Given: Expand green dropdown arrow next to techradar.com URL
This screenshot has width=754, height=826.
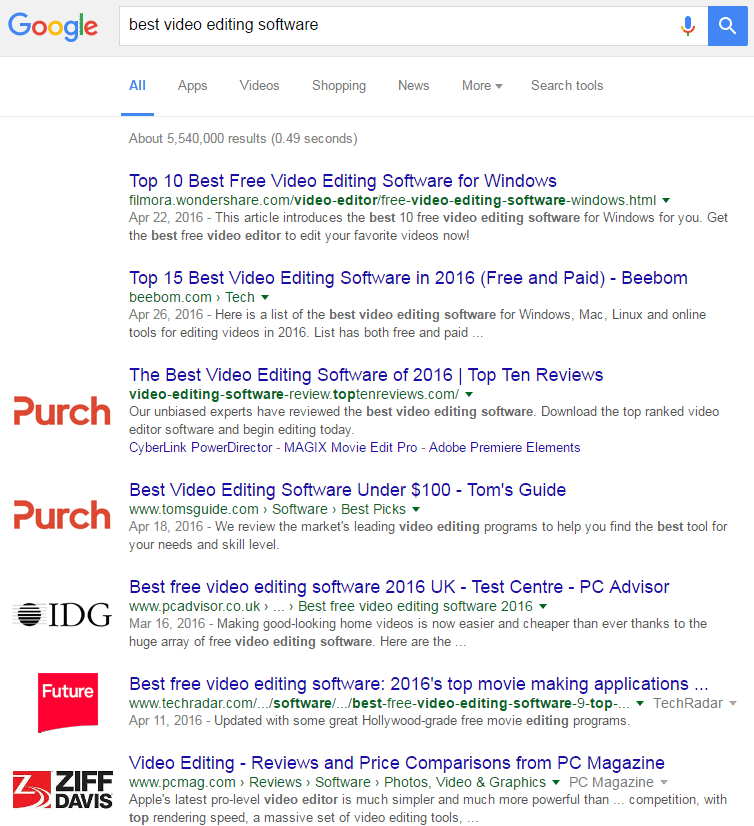Looking at the screenshot, I should coord(640,703).
